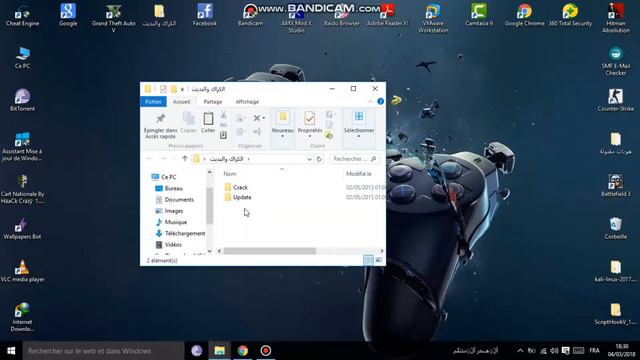Click the navigation pane vertical scrollbar

(209, 206)
